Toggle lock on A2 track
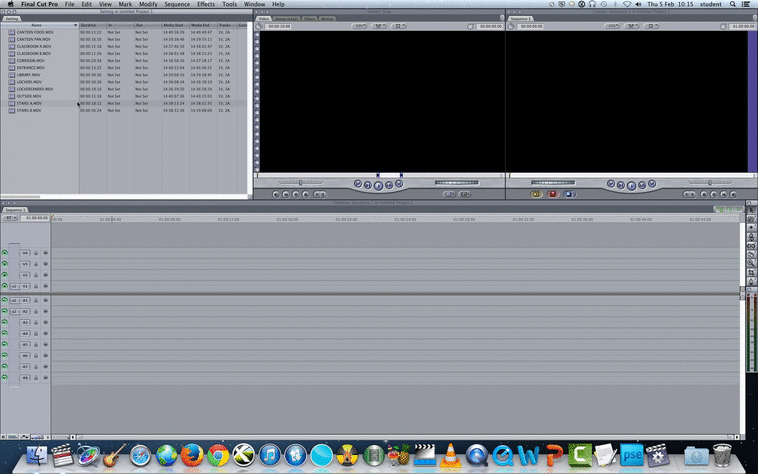This screenshot has height=474, width=758. pyautogui.click(x=36, y=312)
